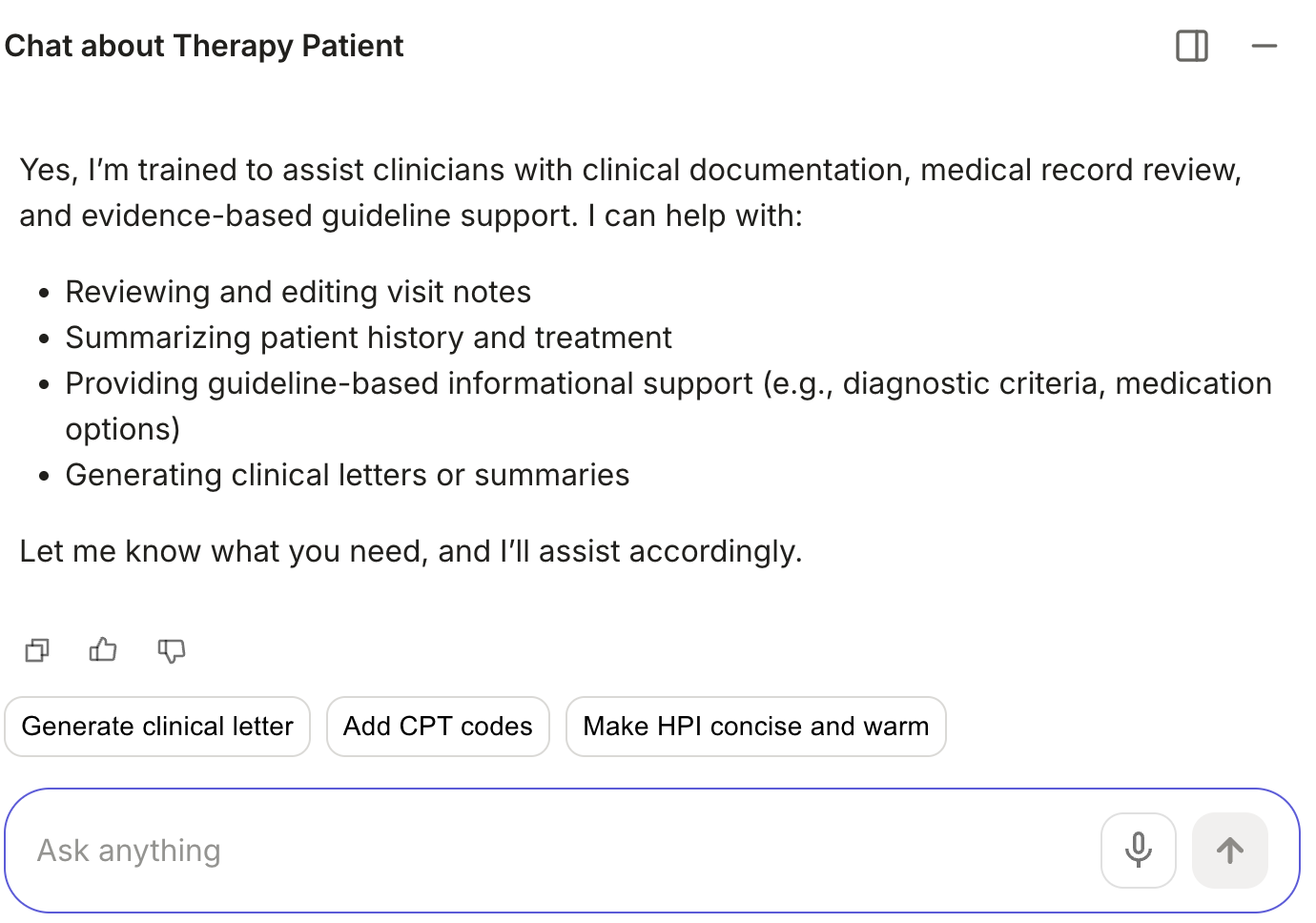Viewport: 1316px width, 923px height.
Task: Send the message using the arrow icon
Action: tap(1229, 850)
